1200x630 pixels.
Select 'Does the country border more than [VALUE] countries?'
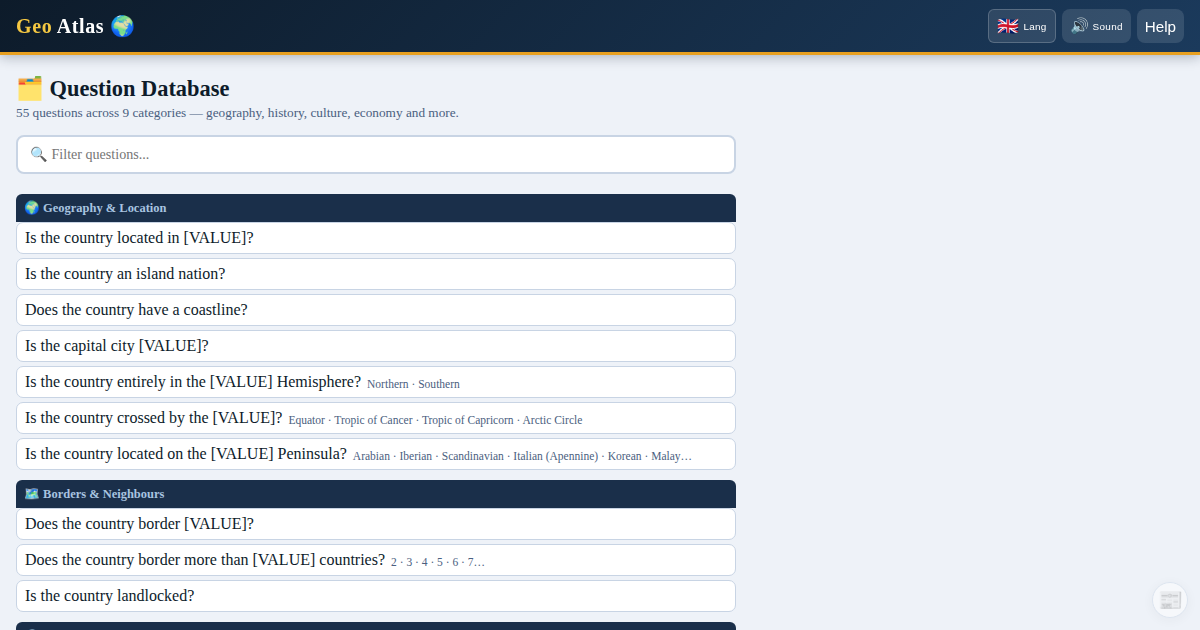click(376, 560)
